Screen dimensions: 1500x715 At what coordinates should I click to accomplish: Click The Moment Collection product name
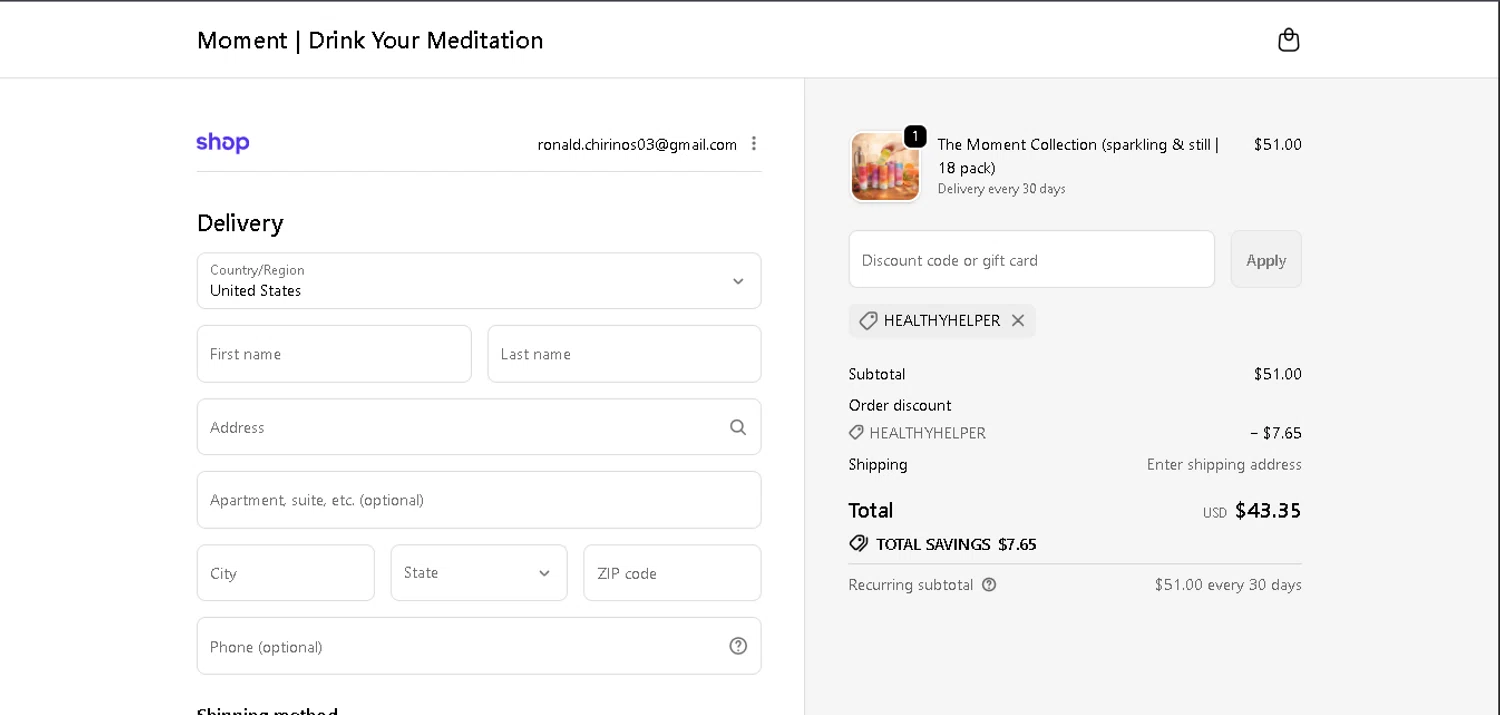[1079, 156]
